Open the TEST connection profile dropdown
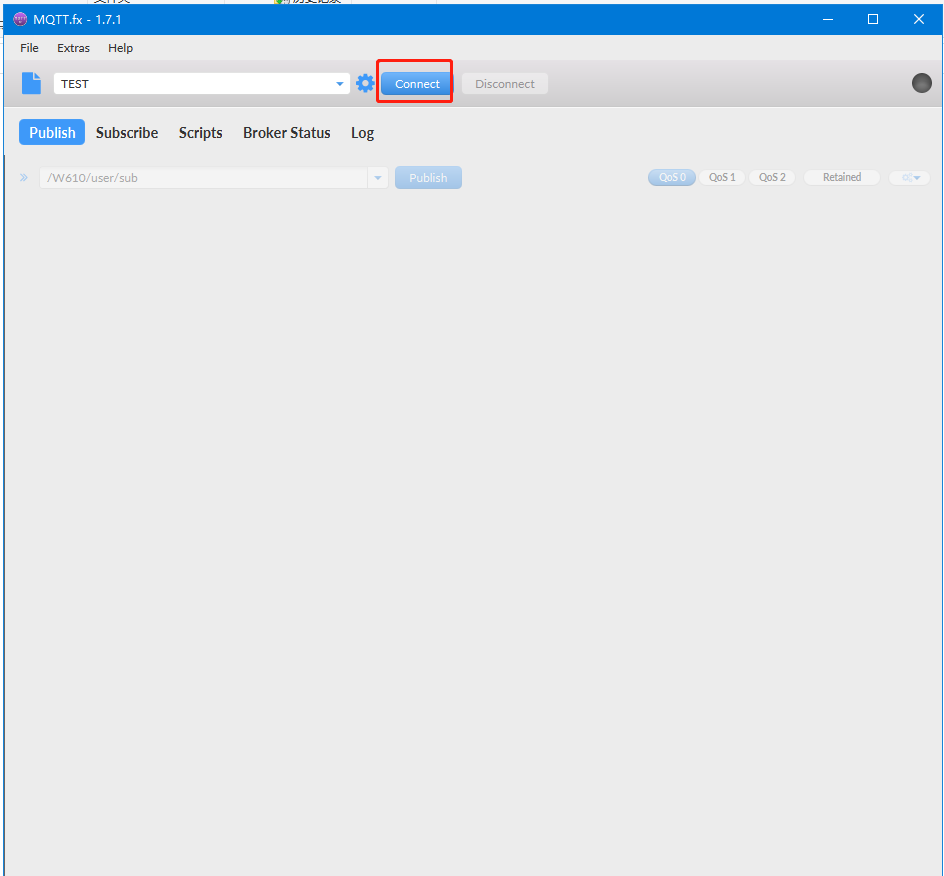The height and width of the screenshot is (876, 944). coord(340,84)
